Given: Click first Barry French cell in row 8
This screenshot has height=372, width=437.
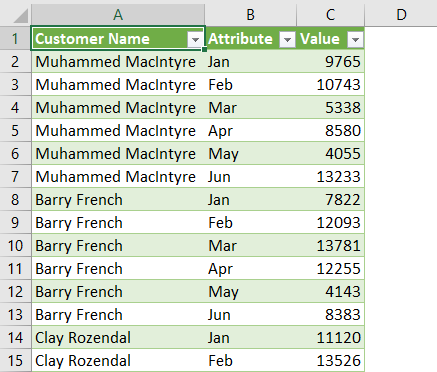Looking at the screenshot, I should point(118,200).
